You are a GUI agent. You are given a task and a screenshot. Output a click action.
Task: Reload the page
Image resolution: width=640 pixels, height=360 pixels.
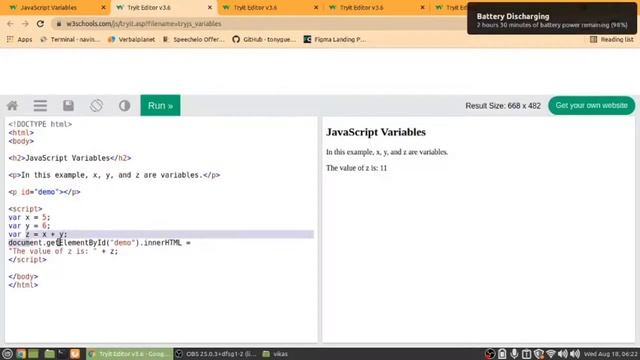(40, 24)
